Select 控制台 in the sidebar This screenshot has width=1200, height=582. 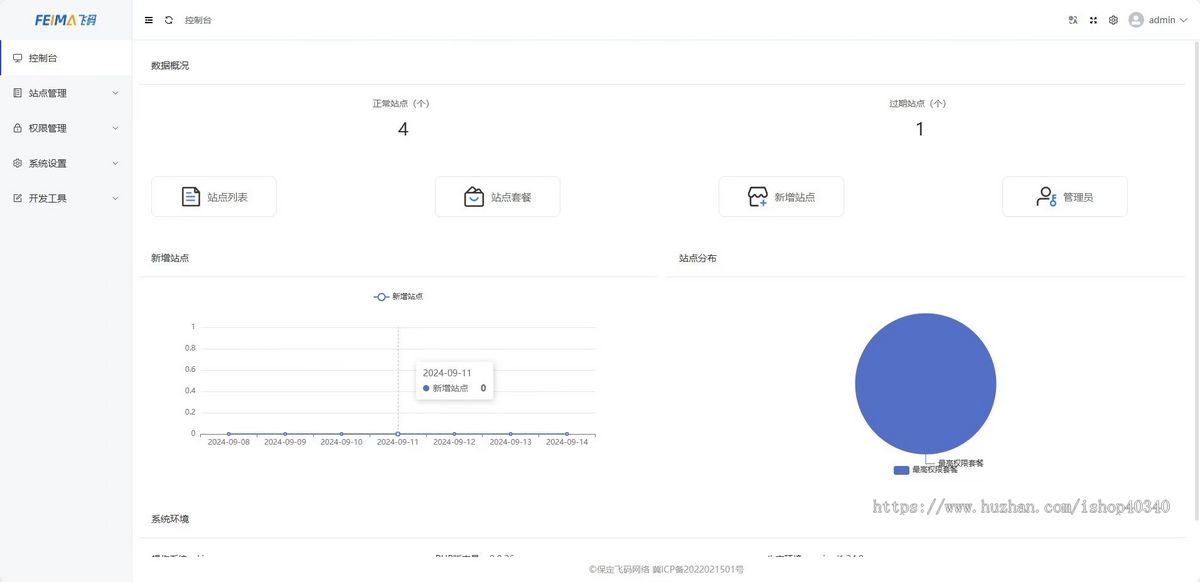point(42,57)
